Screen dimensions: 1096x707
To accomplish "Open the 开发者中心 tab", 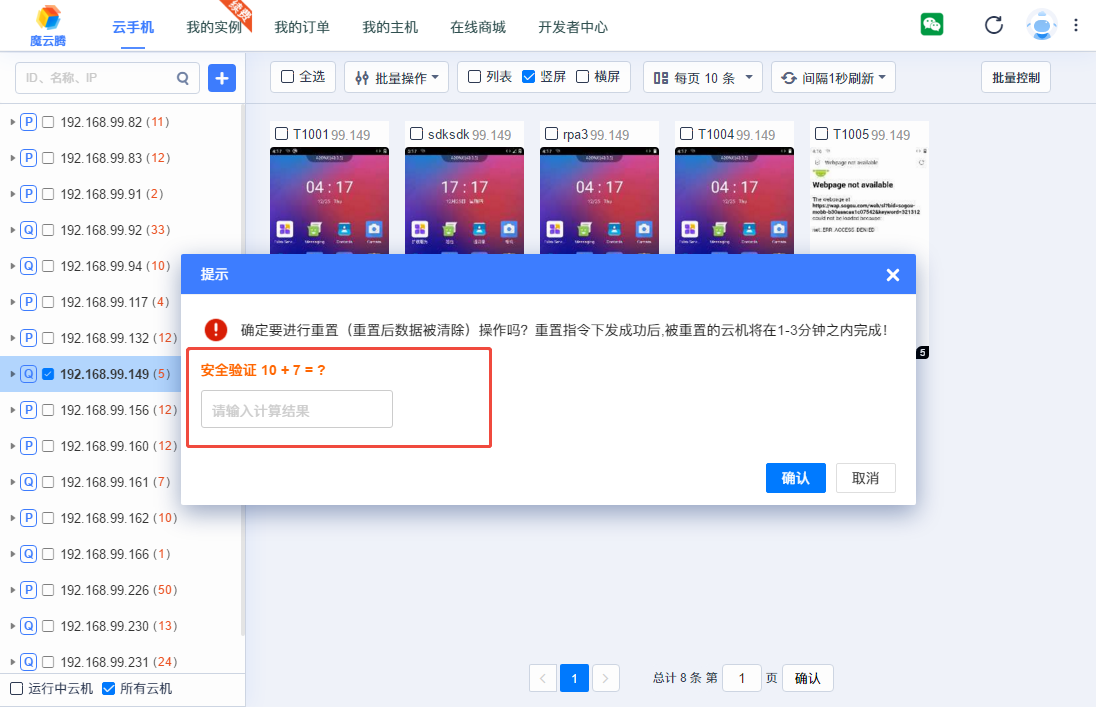I will tap(573, 27).
